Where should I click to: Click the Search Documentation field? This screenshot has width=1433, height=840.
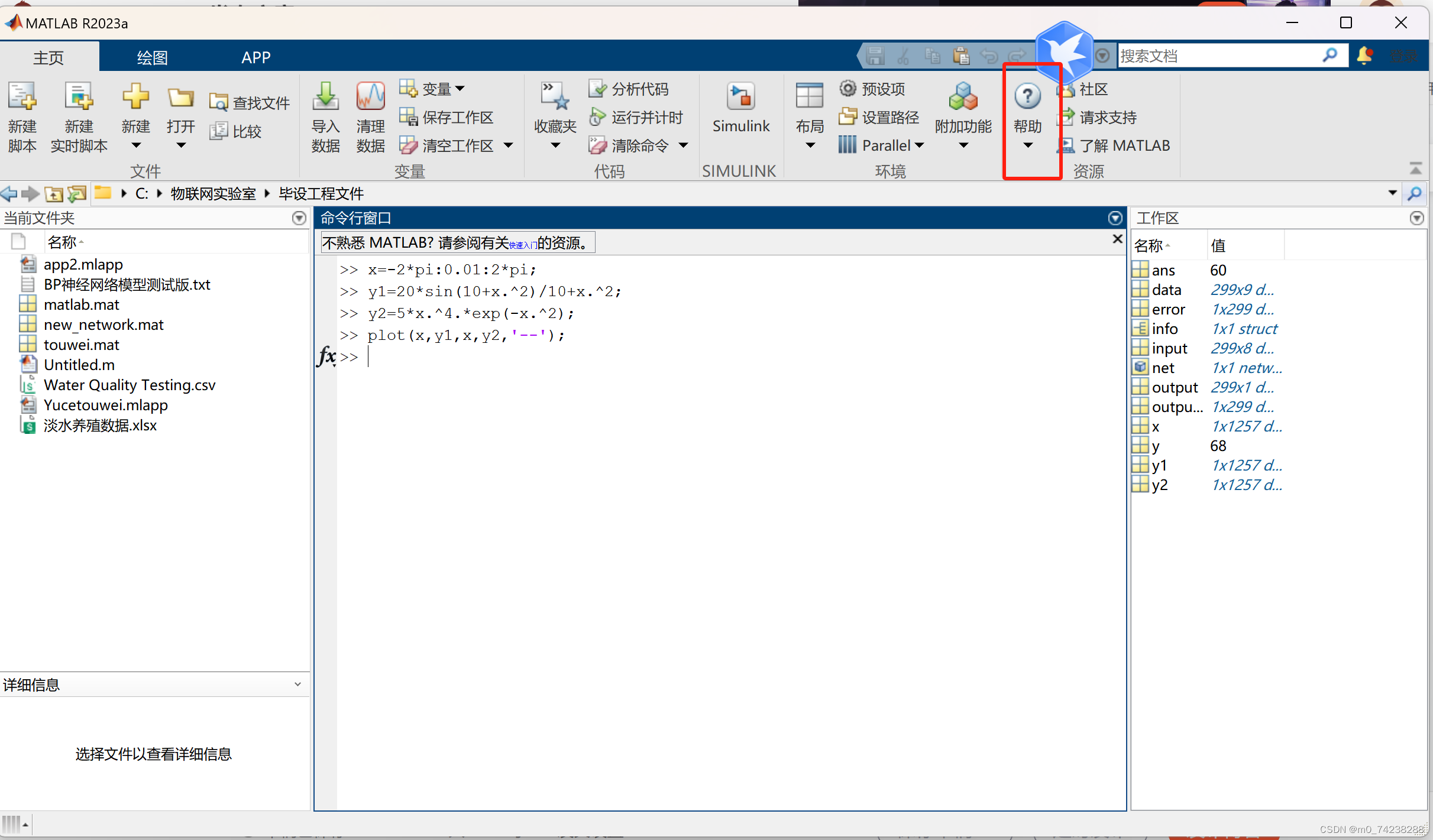[1218, 56]
